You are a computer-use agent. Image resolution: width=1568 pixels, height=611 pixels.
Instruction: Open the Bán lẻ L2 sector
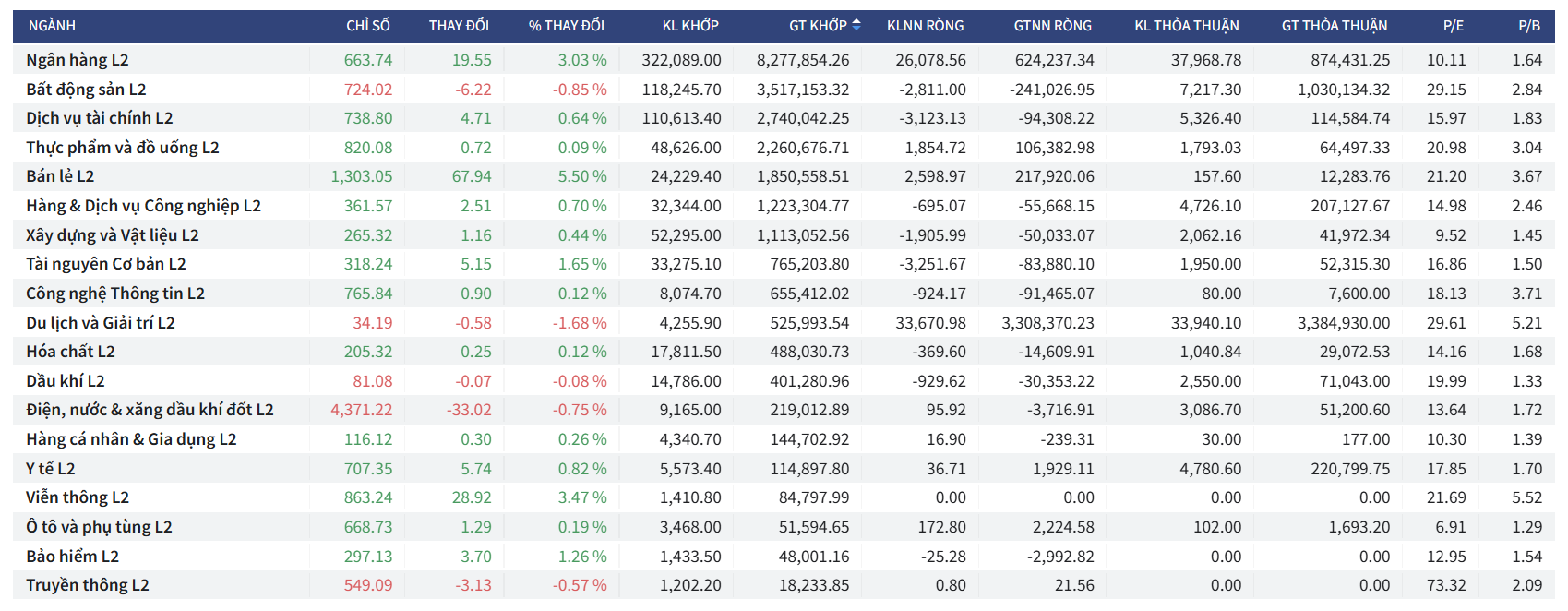[60, 176]
